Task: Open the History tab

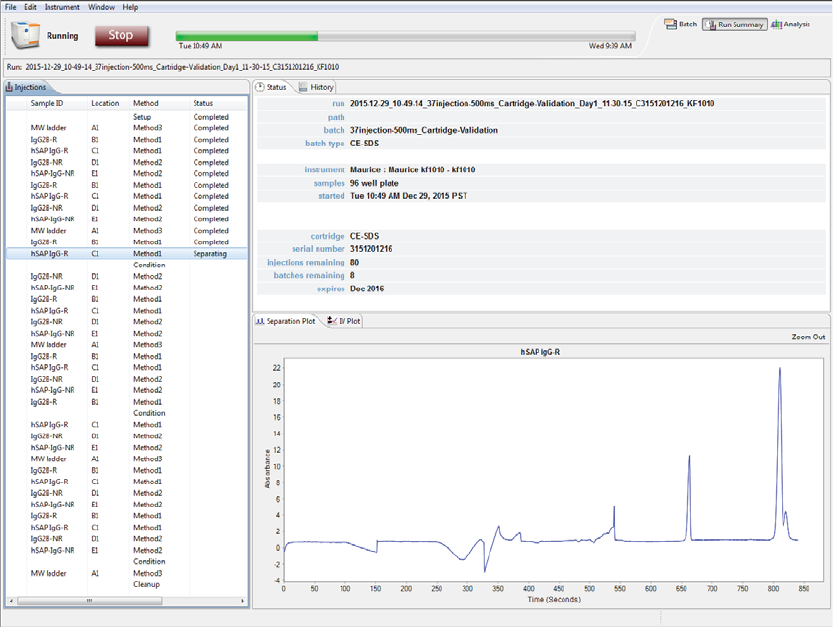Action: point(316,87)
